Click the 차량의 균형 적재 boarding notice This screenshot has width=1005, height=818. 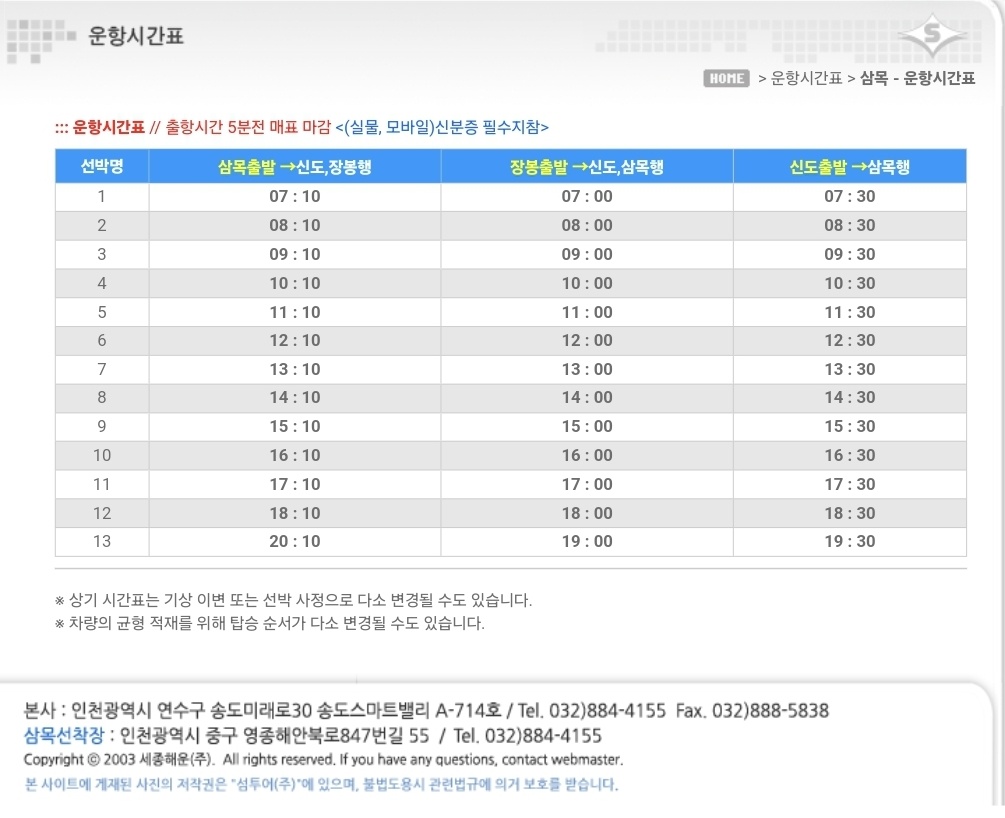coord(270,623)
